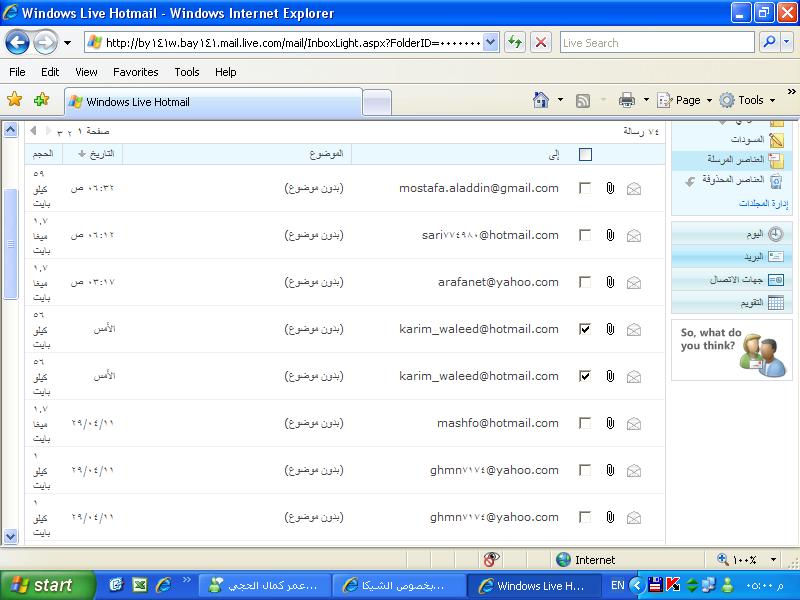Image resolution: width=800 pixels, height=600 pixels.
Task: Open the Tools gear toolbar menu
Action: (747, 100)
